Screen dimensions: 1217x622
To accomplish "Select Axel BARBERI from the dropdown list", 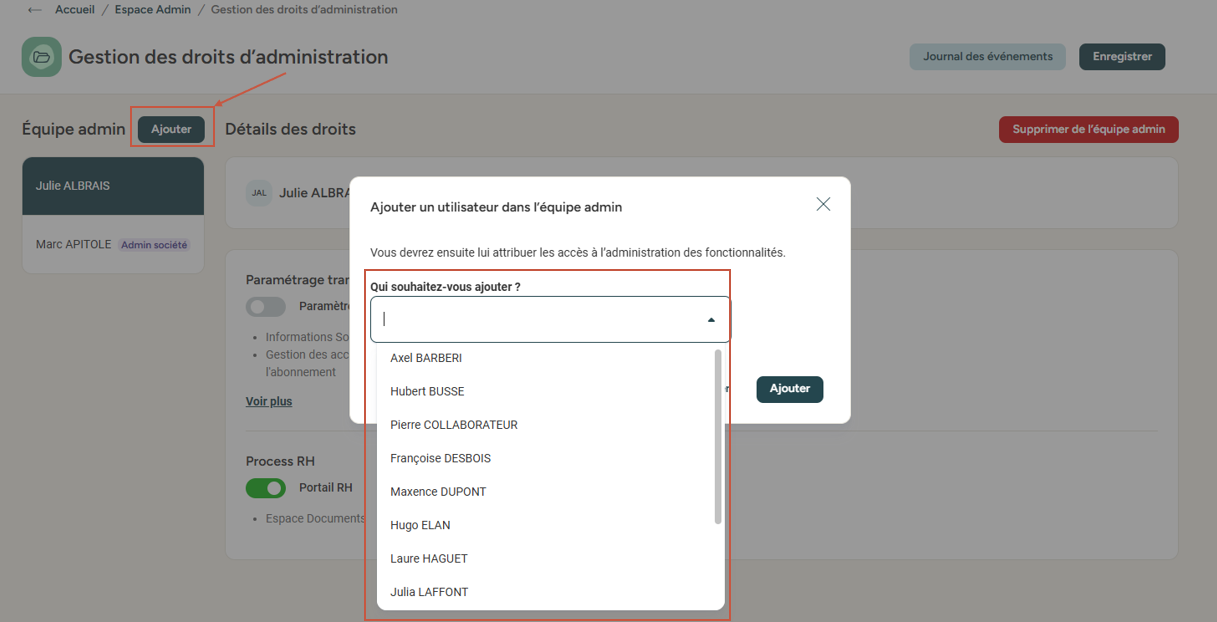I will 426,358.
